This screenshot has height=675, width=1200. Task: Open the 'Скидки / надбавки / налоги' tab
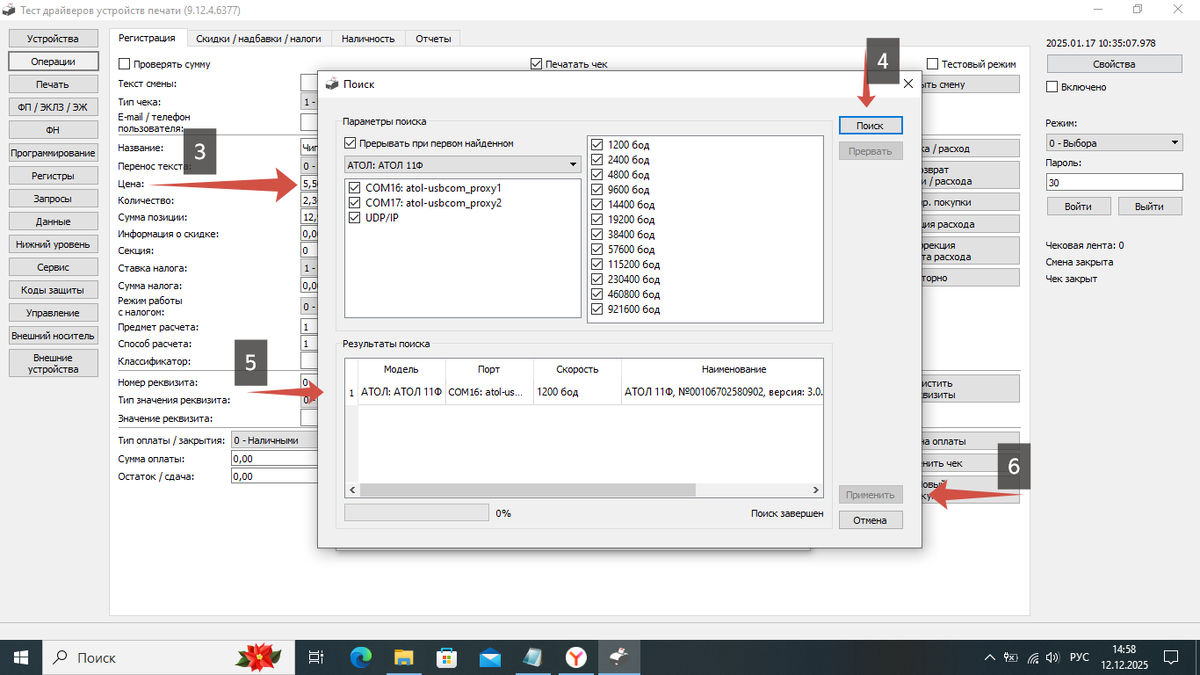point(258,39)
